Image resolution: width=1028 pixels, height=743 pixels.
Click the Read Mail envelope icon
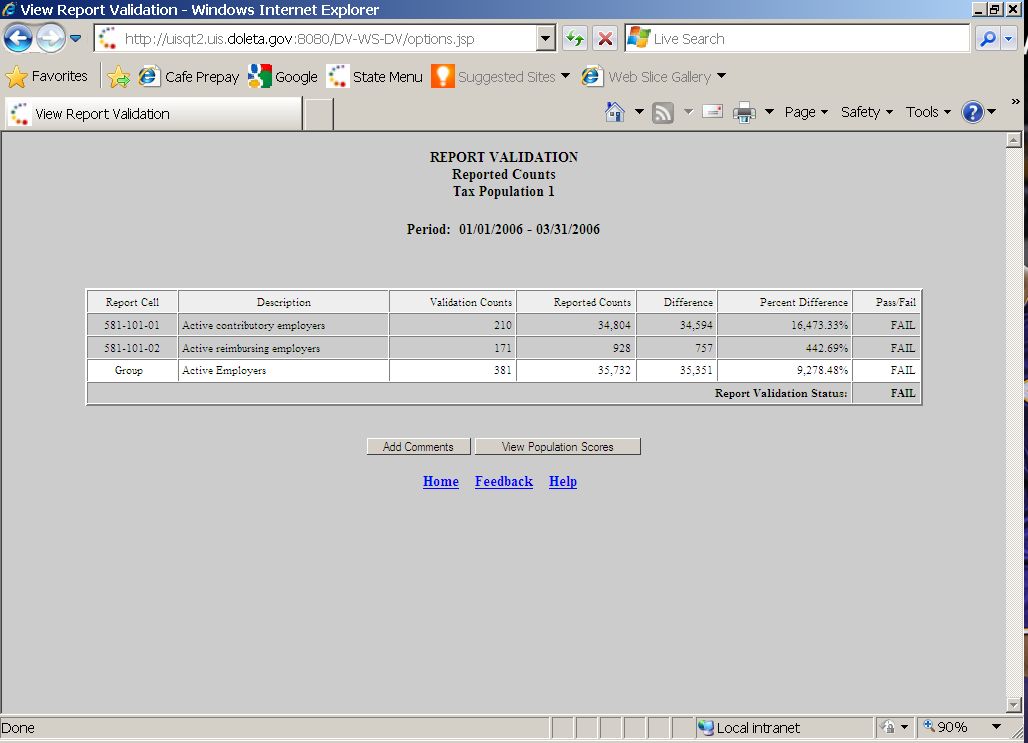click(712, 112)
